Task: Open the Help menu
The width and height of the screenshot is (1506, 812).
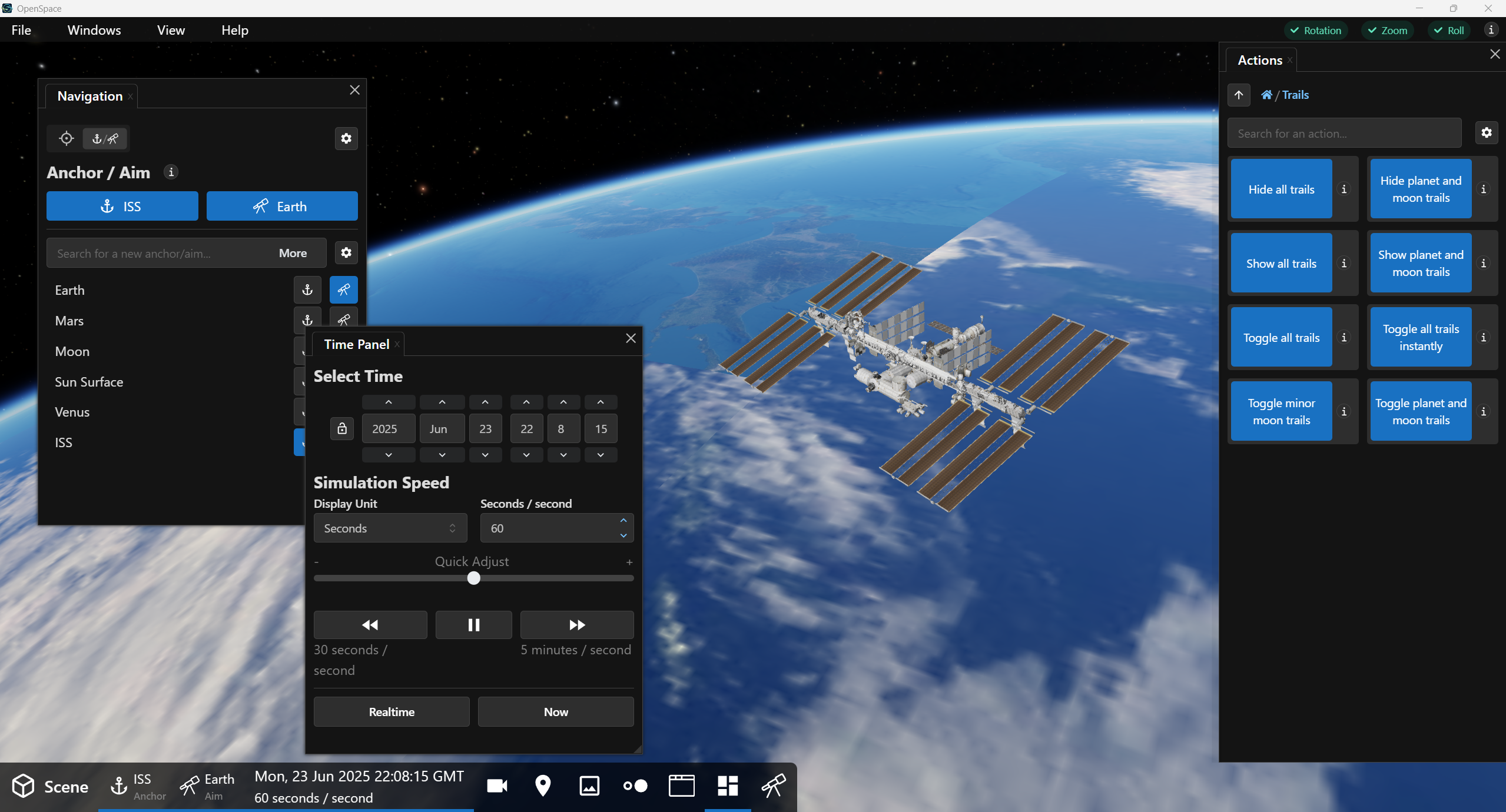Action: [x=235, y=30]
